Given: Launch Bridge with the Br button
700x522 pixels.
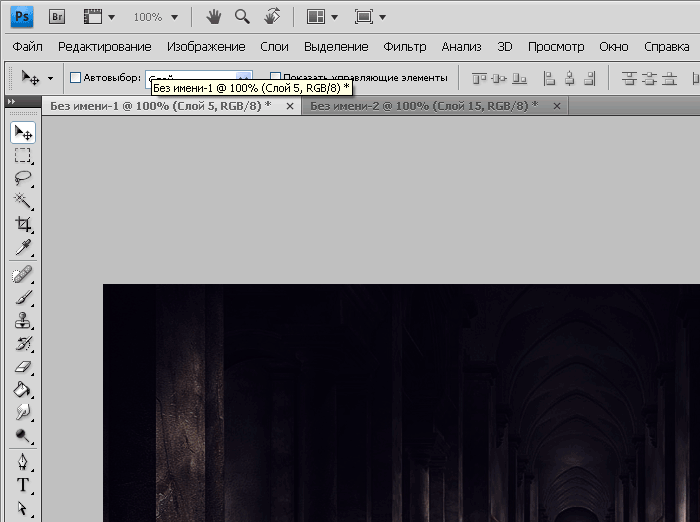Looking at the screenshot, I should click(x=57, y=17).
